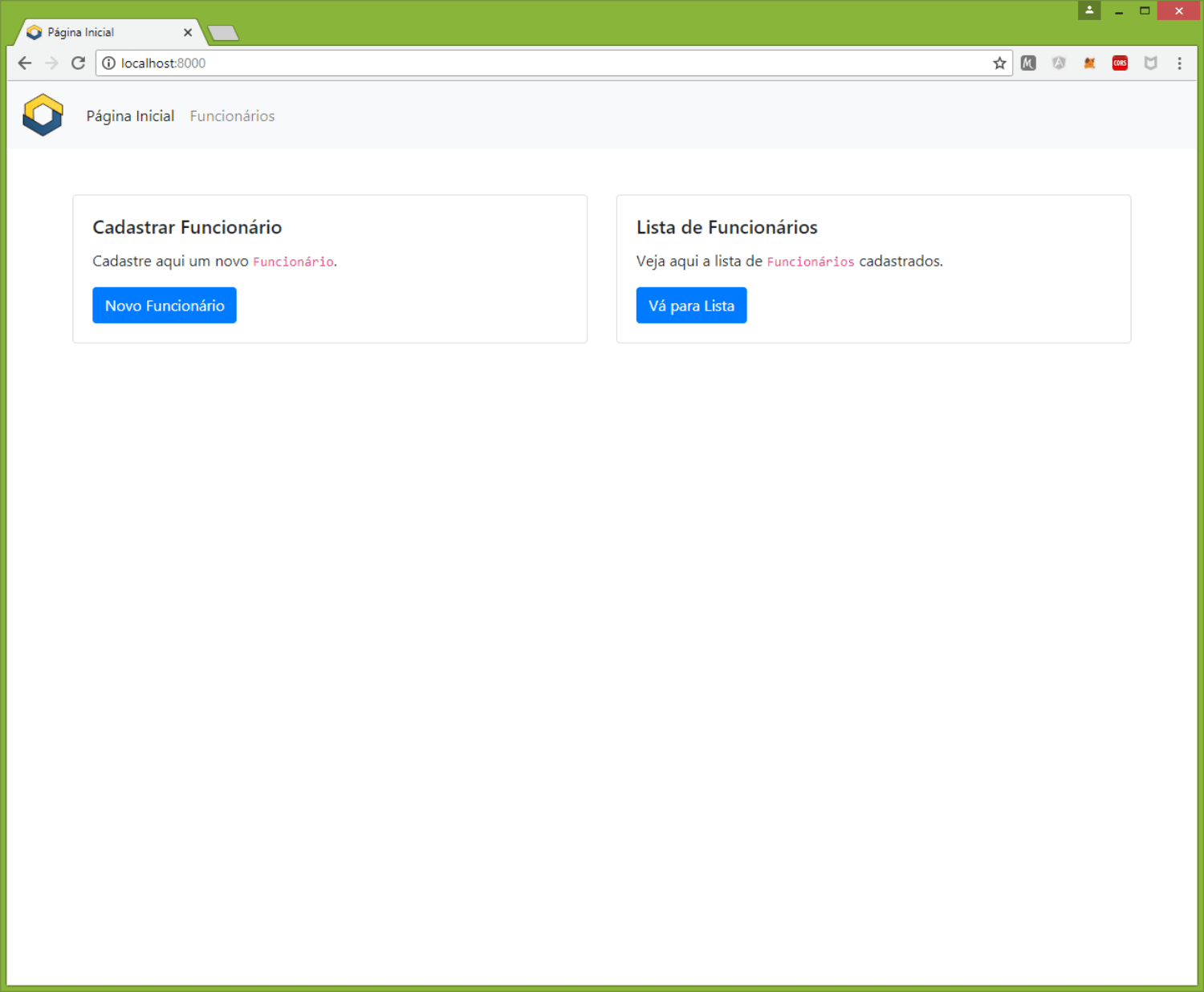This screenshot has height=992, width=1204.
Task: Click the browser back arrow
Action: (x=25, y=63)
